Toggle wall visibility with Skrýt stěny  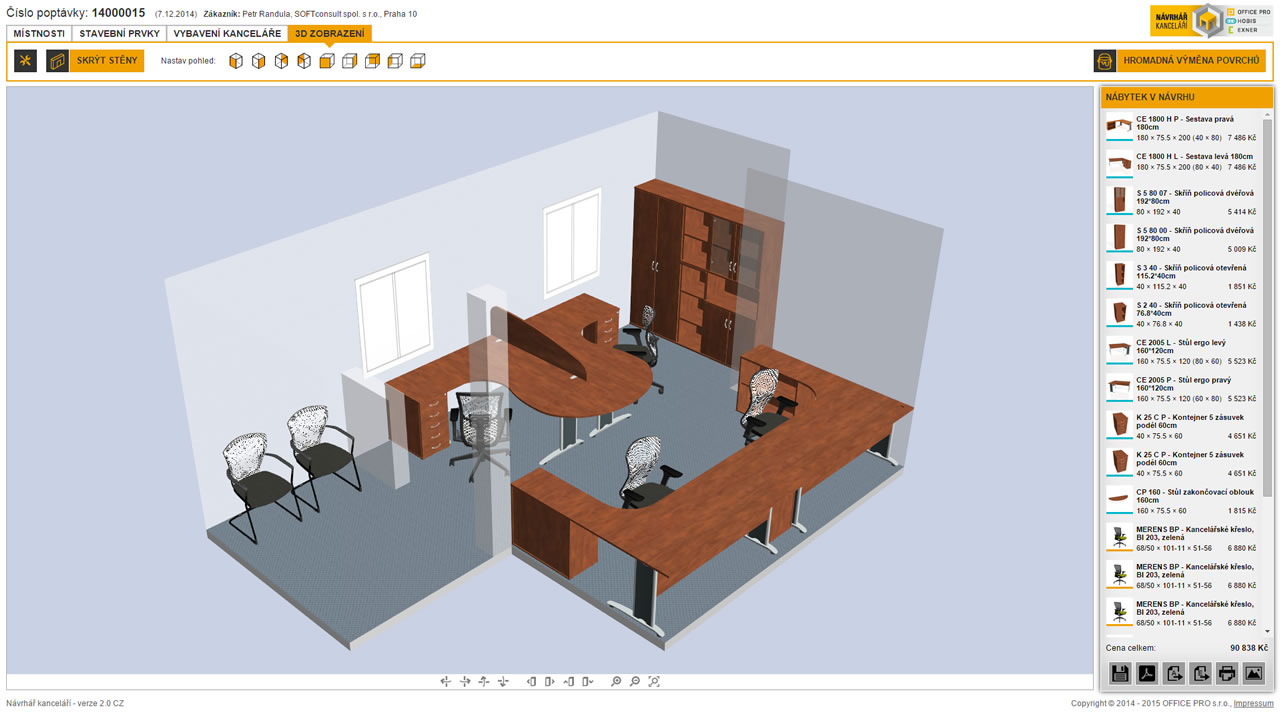click(x=95, y=61)
